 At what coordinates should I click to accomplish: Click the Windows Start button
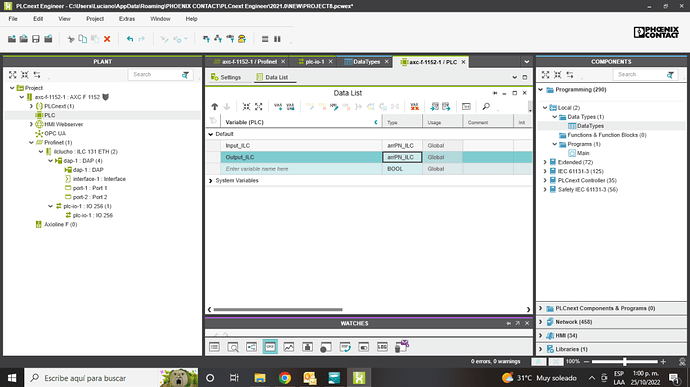click(12, 378)
